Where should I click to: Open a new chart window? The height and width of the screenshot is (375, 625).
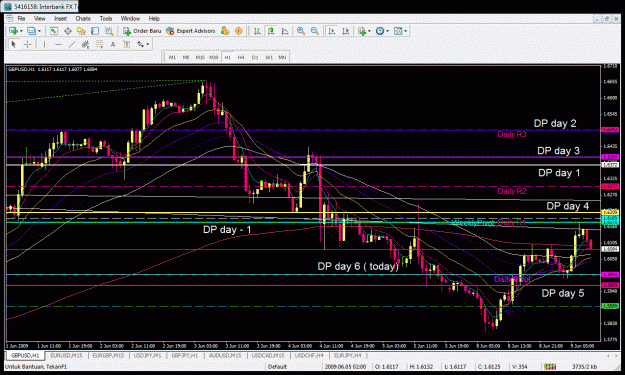pos(13,31)
